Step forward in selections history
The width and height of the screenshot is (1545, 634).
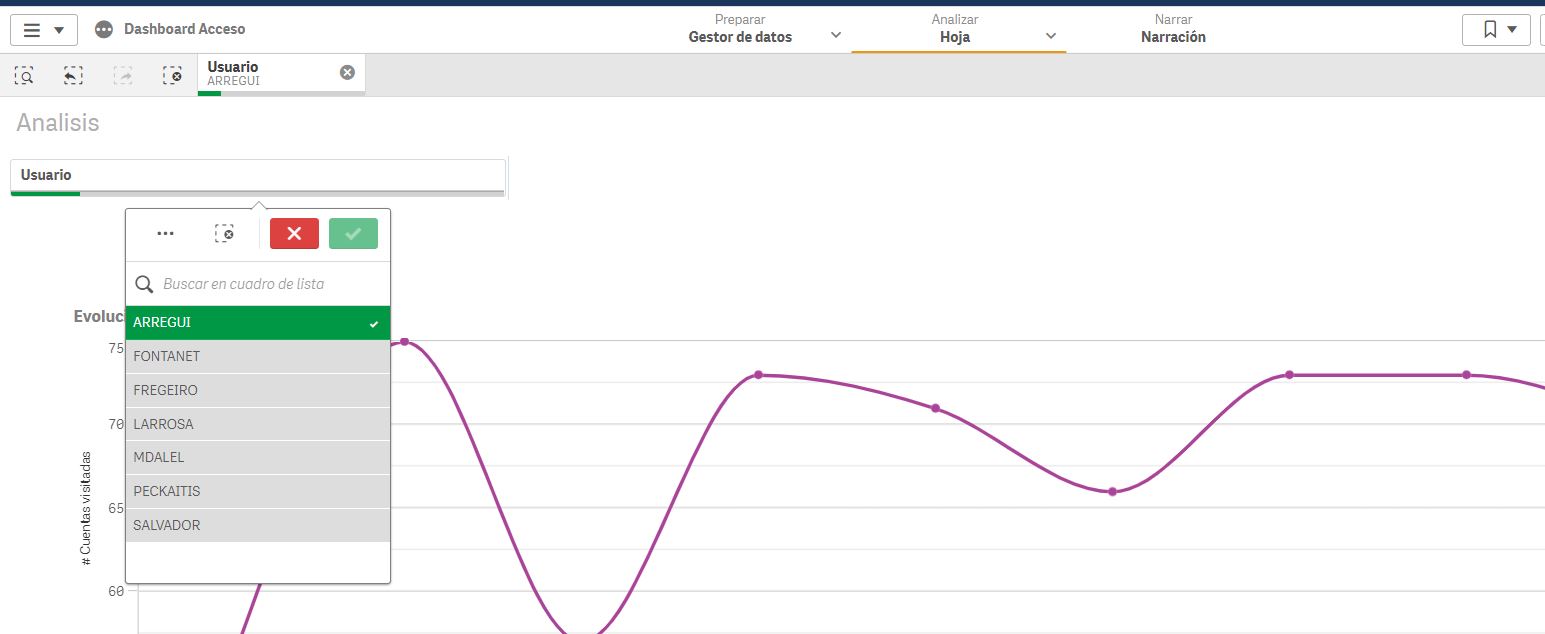click(122, 74)
